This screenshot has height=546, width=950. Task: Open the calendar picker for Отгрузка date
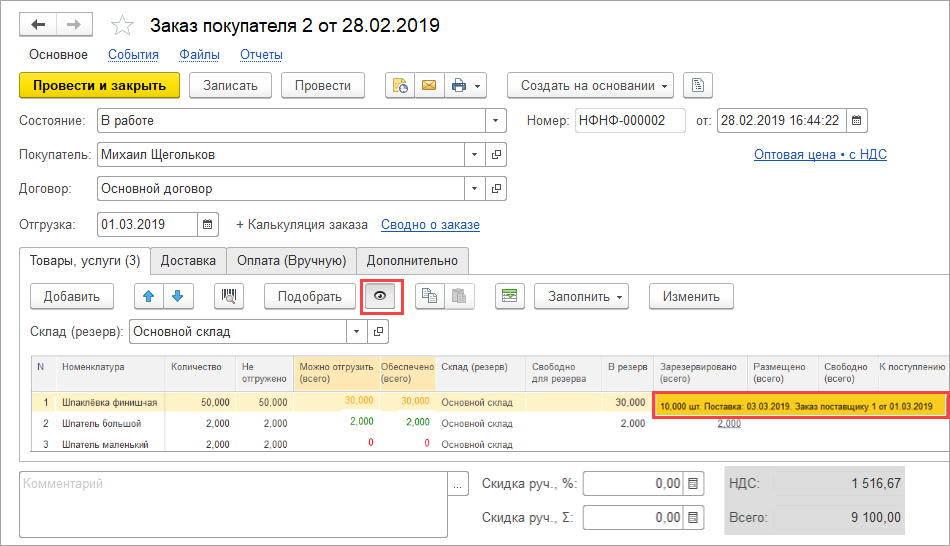[207, 225]
